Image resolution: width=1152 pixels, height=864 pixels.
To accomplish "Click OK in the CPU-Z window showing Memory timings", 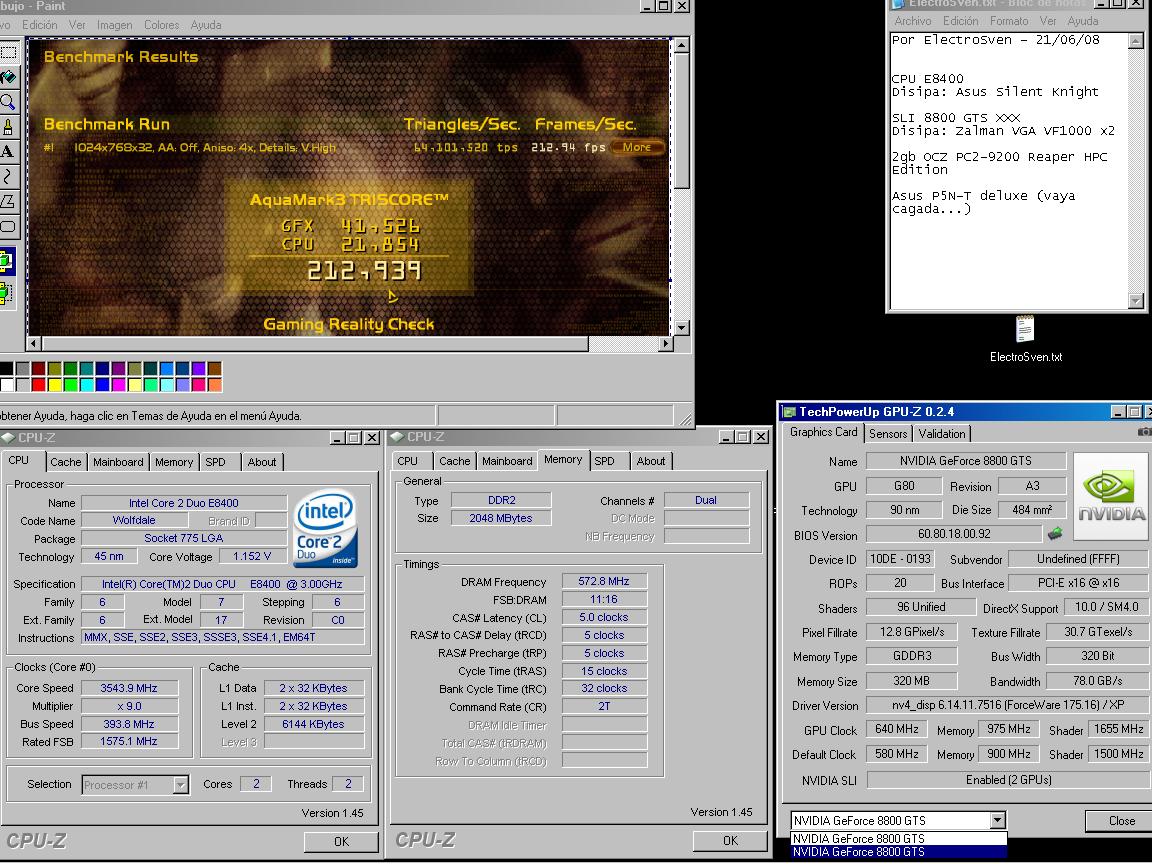I will pos(730,840).
